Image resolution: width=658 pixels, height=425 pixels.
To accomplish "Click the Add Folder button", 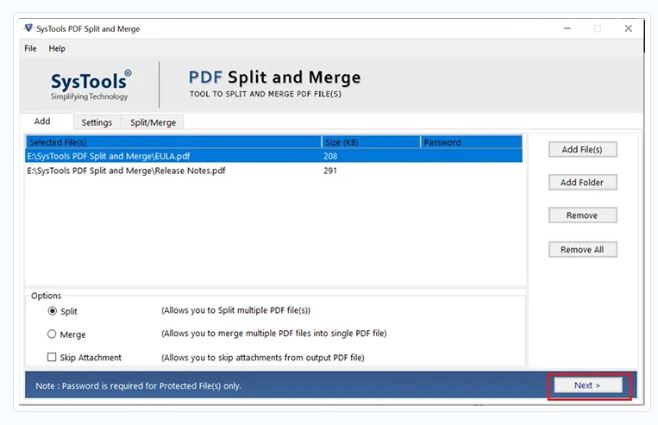I will pyautogui.click(x=582, y=182).
